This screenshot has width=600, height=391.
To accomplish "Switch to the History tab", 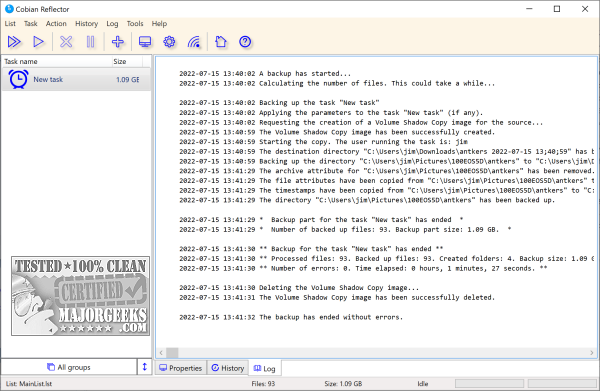I will click(x=228, y=368).
